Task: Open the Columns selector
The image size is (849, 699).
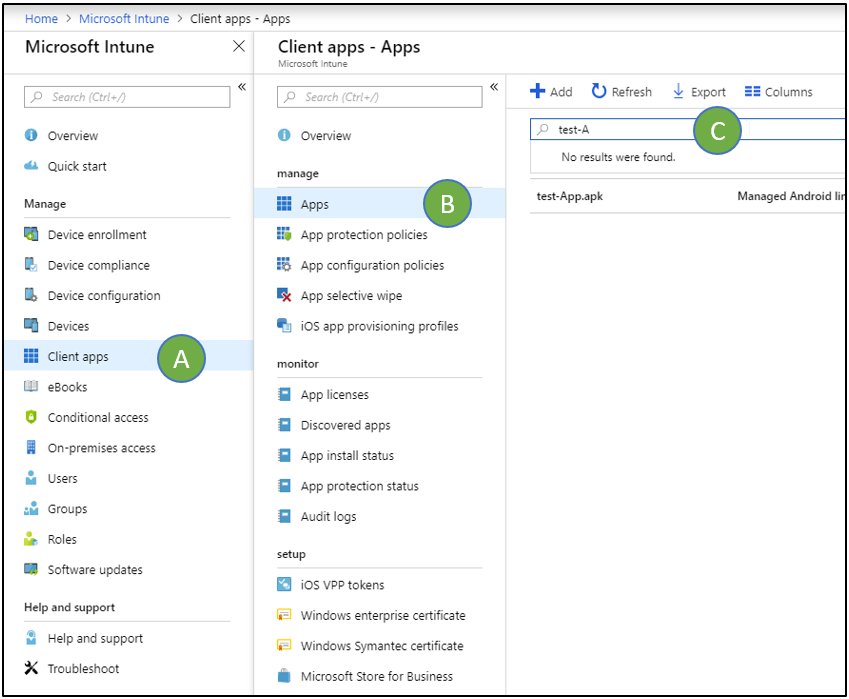Action: tap(778, 91)
